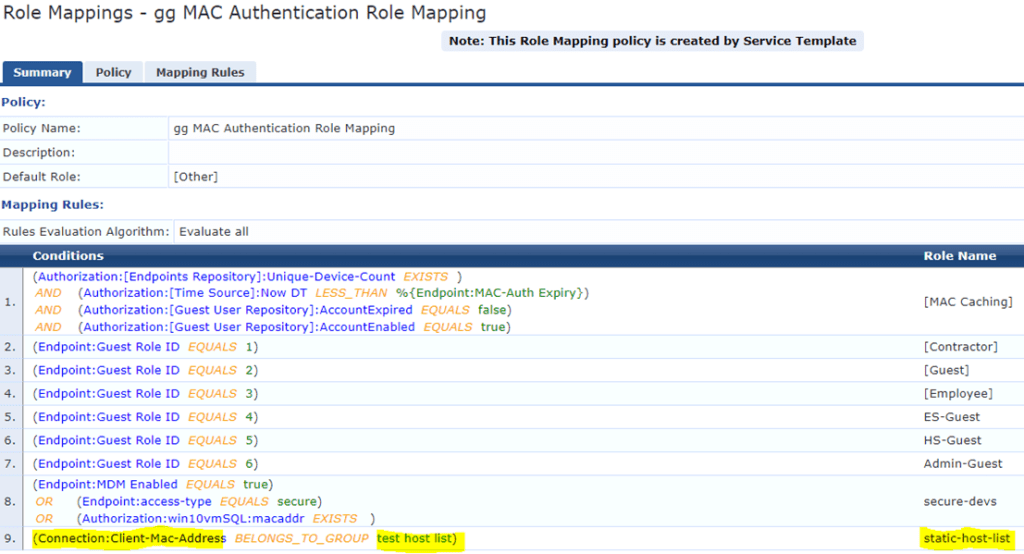Click the Evaluate all algorithm value
Image resolution: width=1024 pixels, height=554 pixels.
(x=213, y=231)
